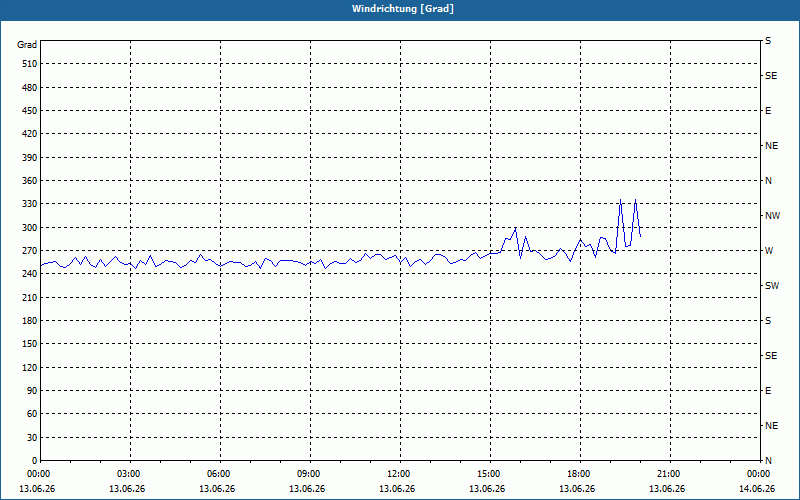
Task: Click the 'S' compass label at the 180 gridline
Action: click(768, 321)
